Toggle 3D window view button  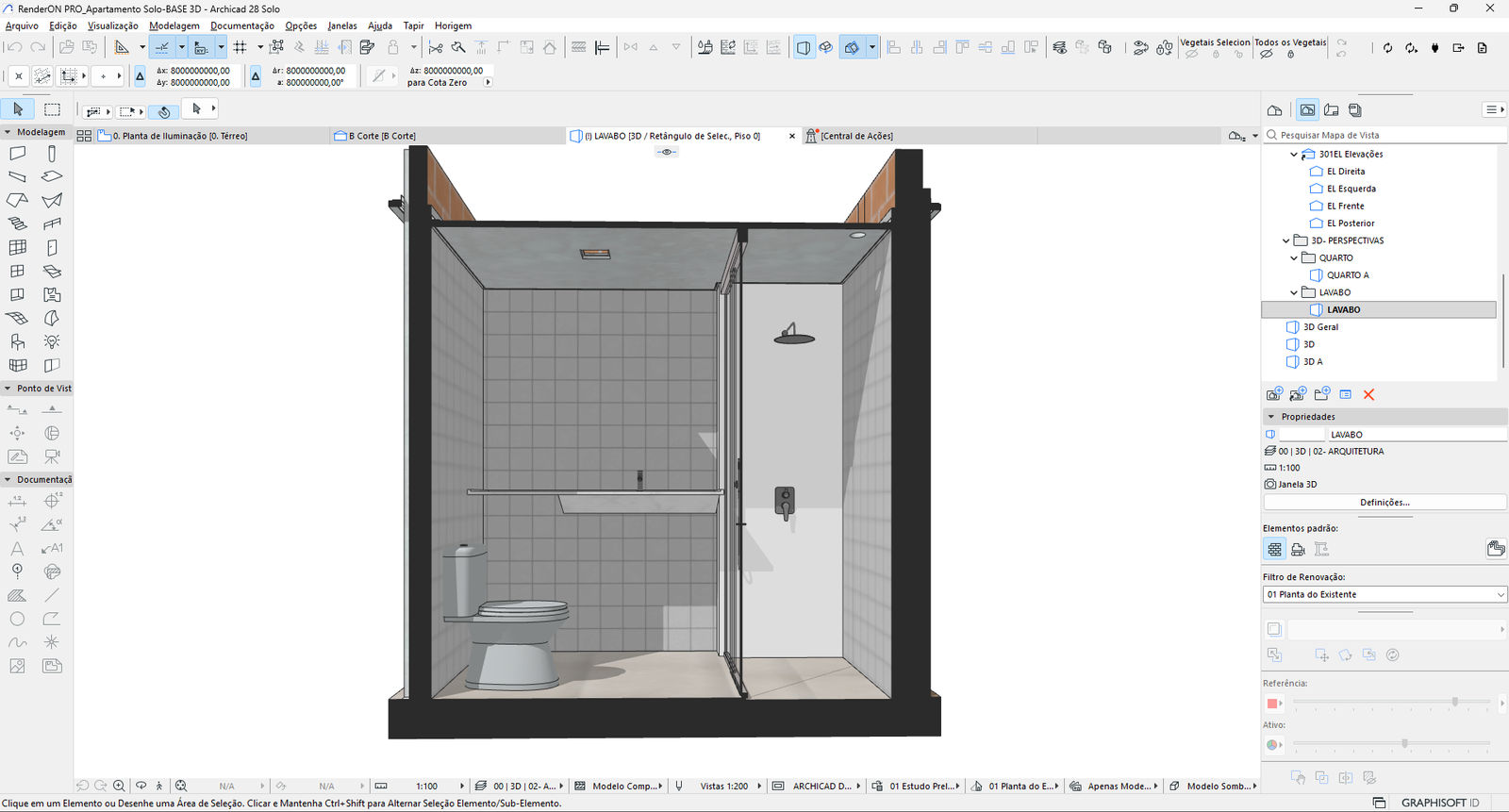[x=804, y=47]
